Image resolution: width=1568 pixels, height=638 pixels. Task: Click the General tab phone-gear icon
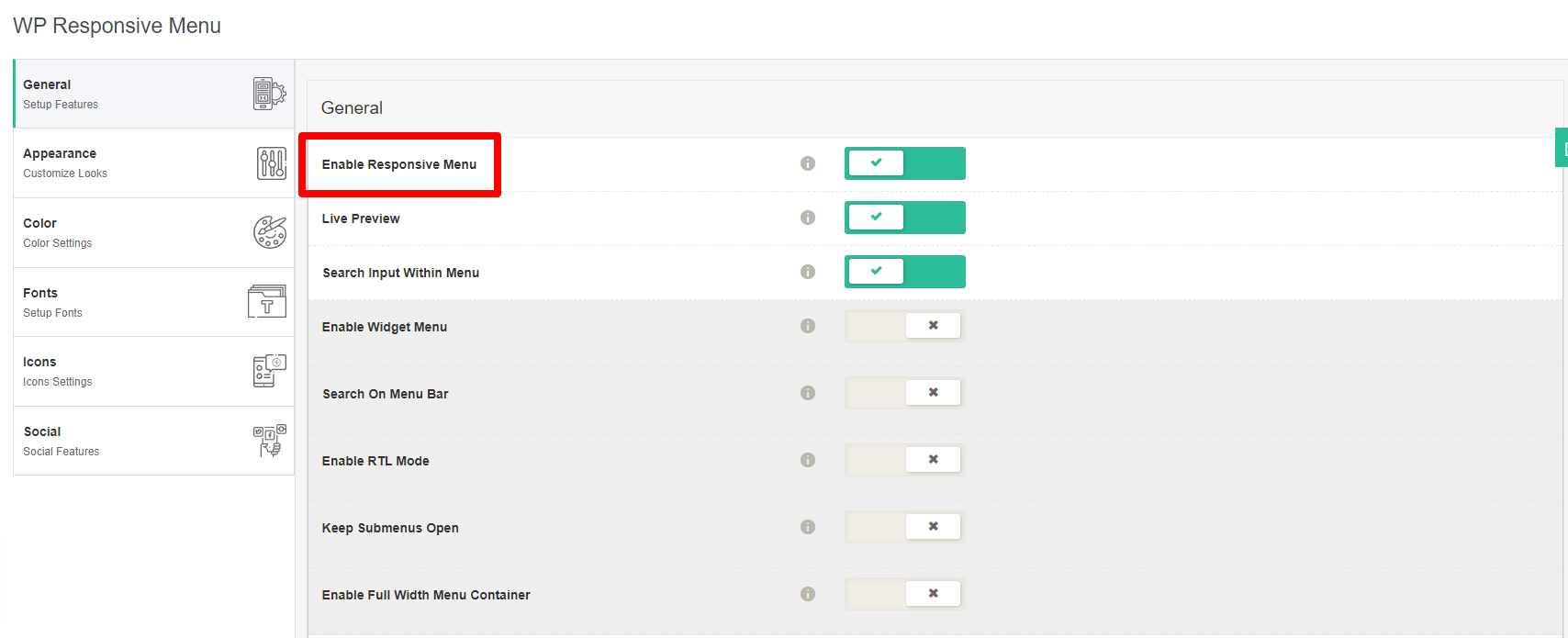[269, 94]
